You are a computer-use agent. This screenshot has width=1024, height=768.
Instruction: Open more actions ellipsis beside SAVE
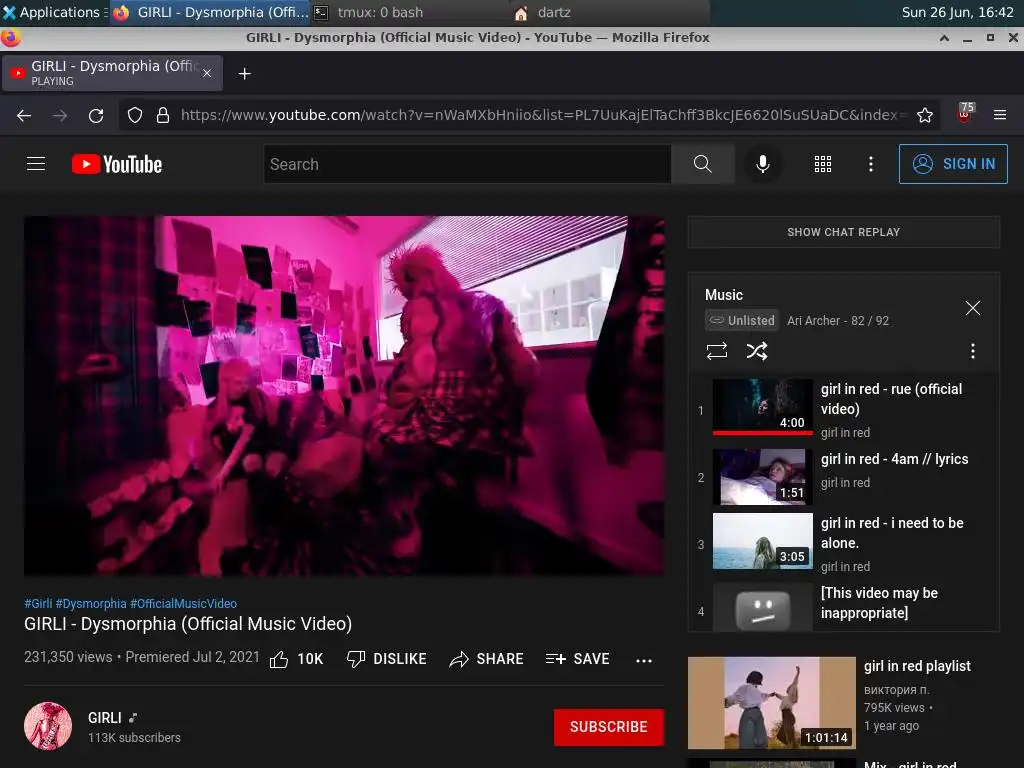tap(644, 660)
